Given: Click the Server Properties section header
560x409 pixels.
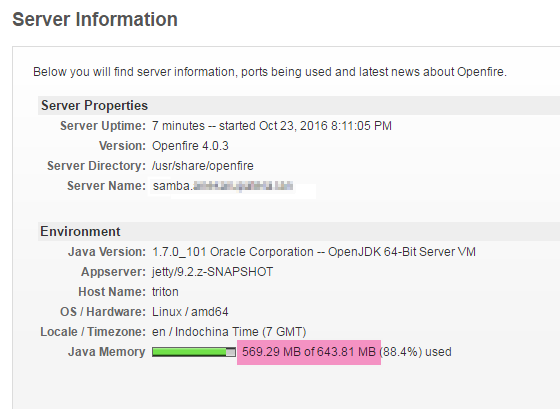Looking at the screenshot, I should [x=94, y=106].
